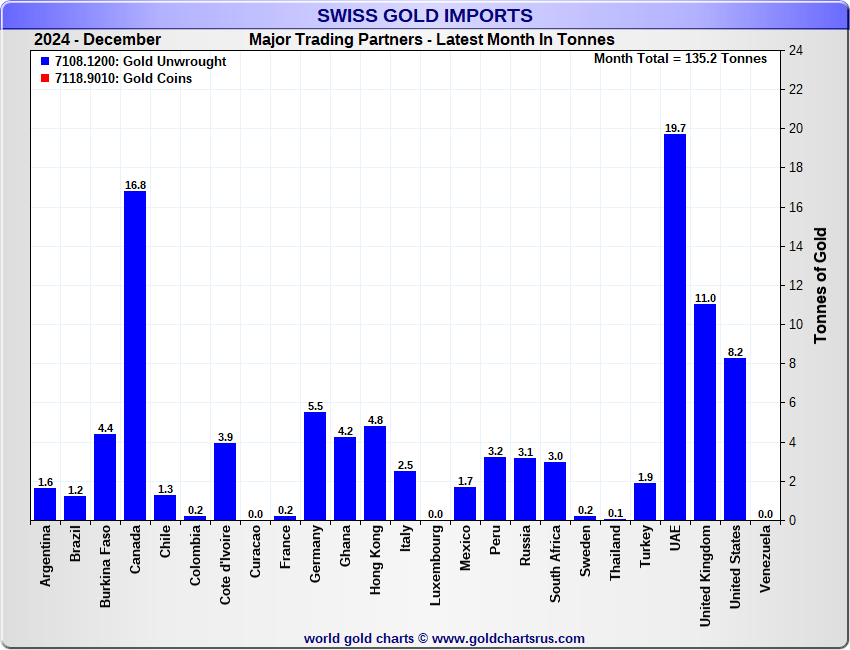This screenshot has height=650, width=850.
Task: Click the Major Trading Partners subtitle
Action: 432,40
